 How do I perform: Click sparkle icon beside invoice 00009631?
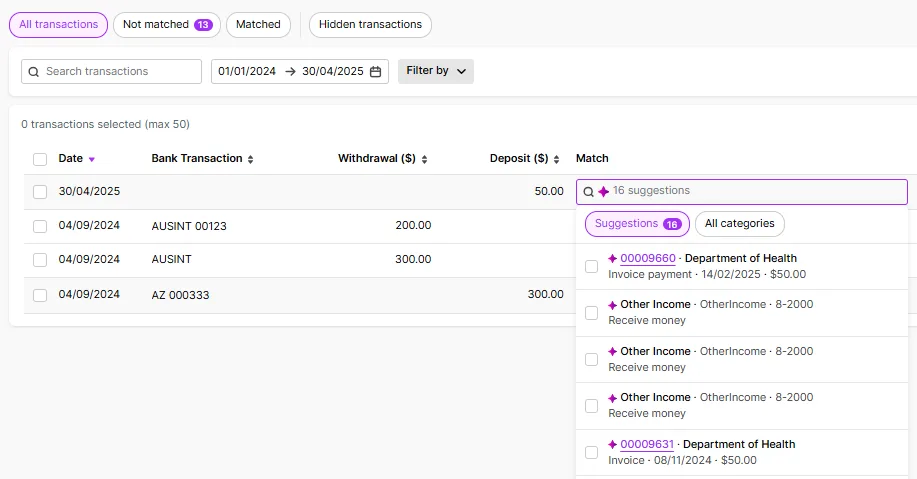pos(612,444)
